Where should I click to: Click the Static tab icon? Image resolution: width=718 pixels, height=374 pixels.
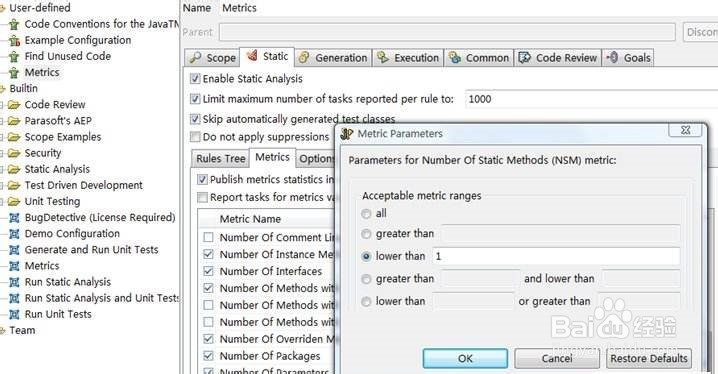[x=252, y=56]
